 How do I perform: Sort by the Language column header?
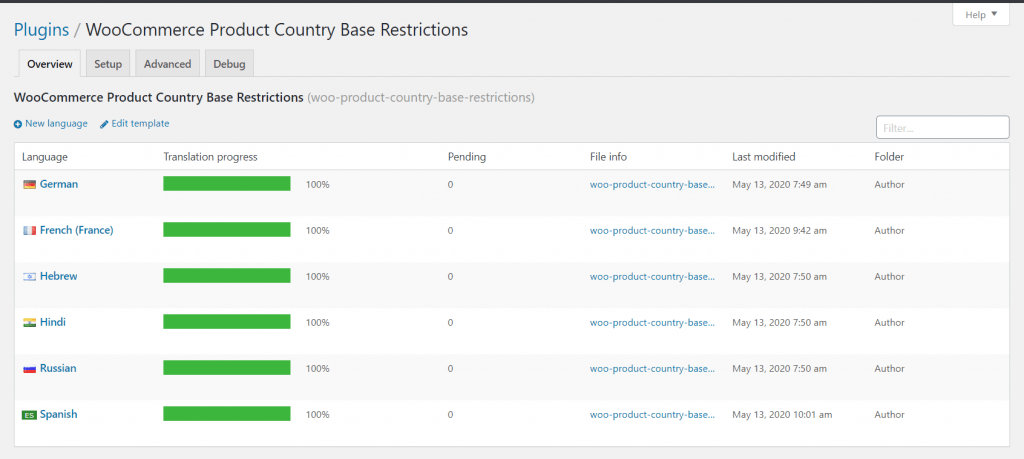click(x=45, y=157)
